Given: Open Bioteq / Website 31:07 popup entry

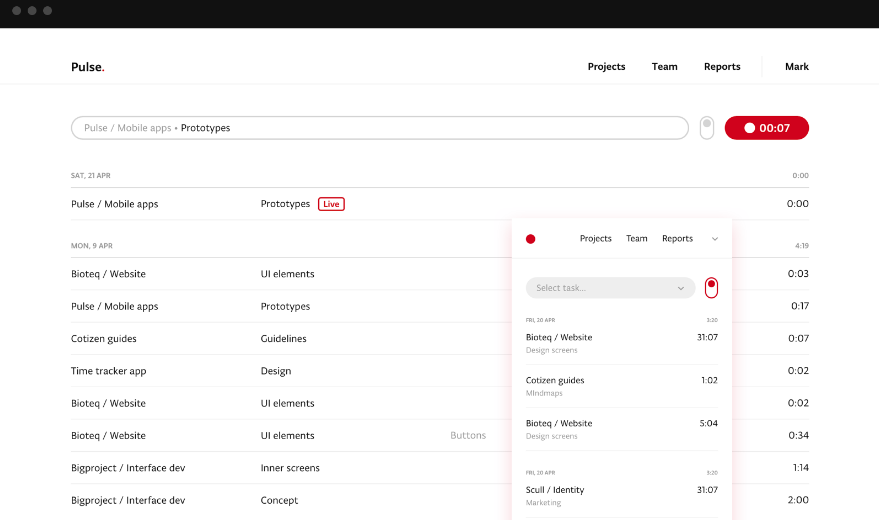Looking at the screenshot, I should [620, 343].
